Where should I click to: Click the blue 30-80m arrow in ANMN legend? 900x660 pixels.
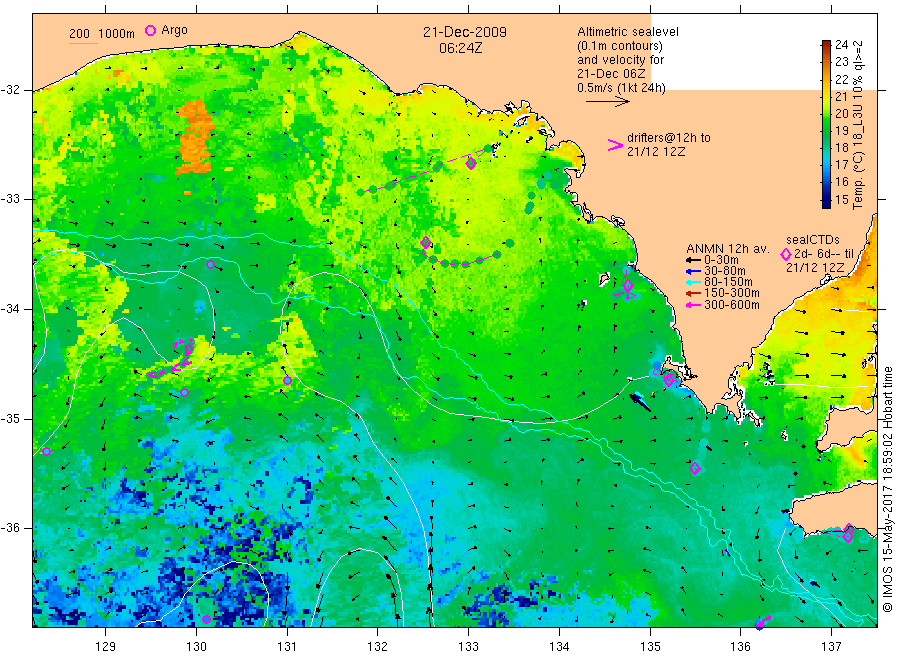(693, 271)
